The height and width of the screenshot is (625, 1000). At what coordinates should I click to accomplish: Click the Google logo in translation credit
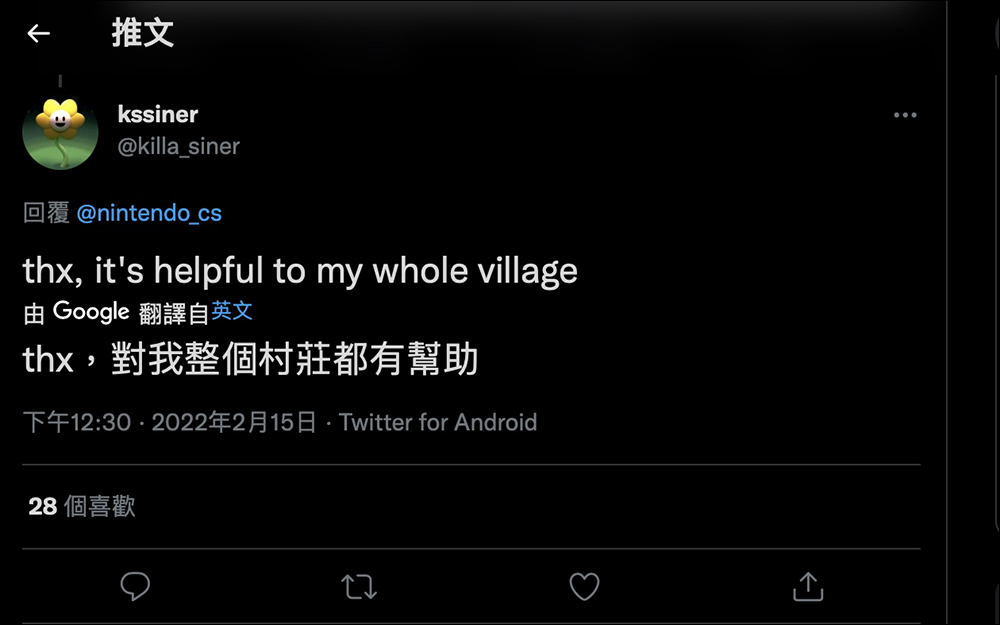(x=91, y=312)
